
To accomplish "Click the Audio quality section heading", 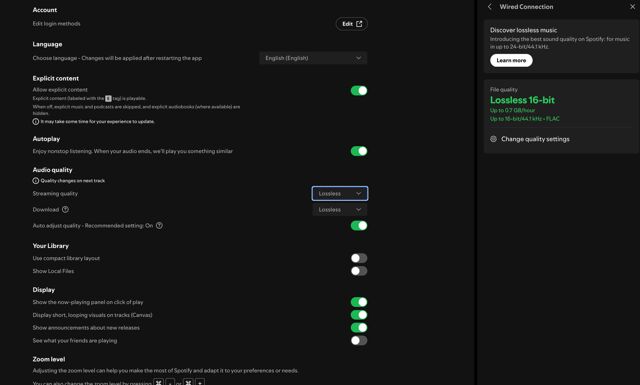I will 52,170.
